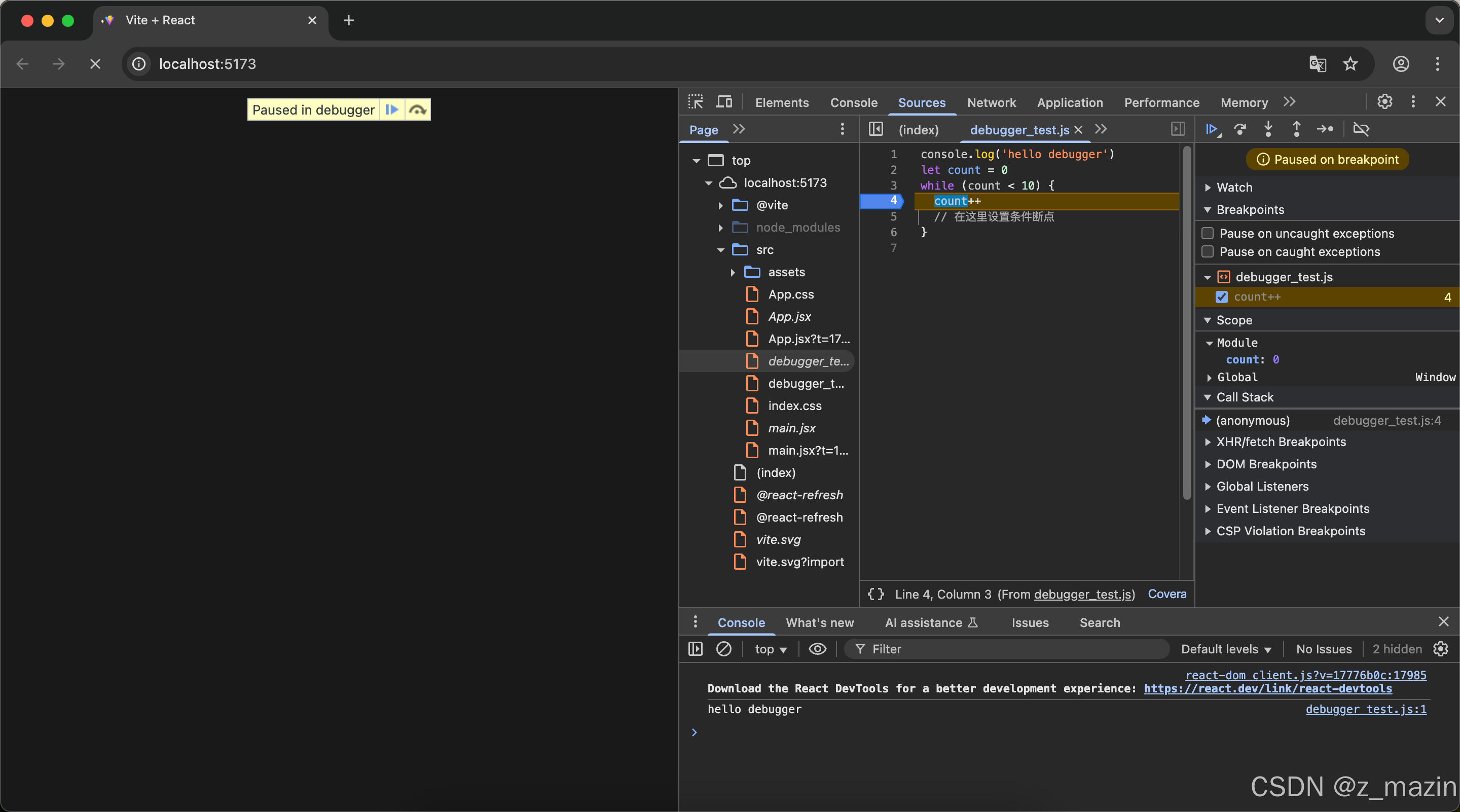
Task: Open the Default levels dropdown
Action: pyautogui.click(x=1226, y=649)
